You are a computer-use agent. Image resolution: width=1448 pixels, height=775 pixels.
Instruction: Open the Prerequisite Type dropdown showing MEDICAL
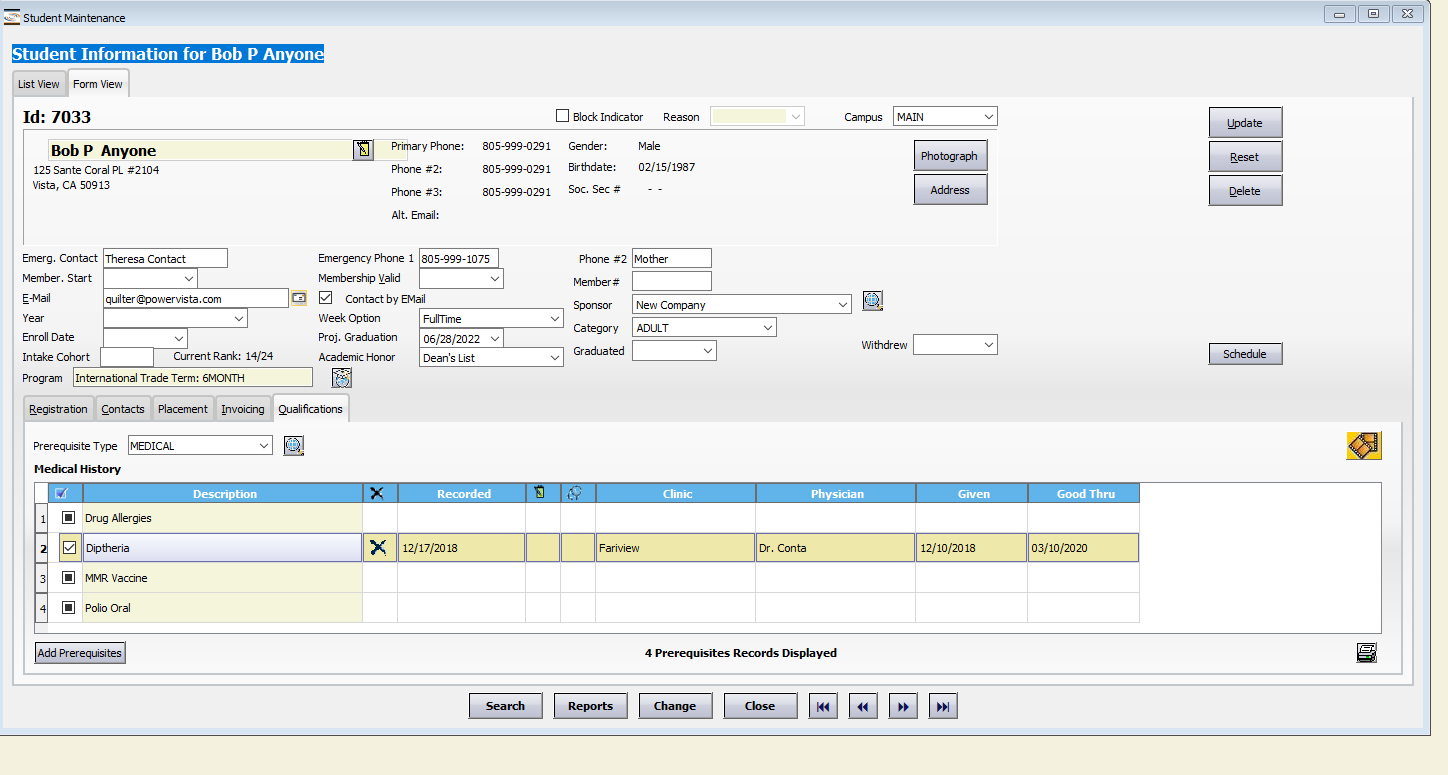(263, 446)
